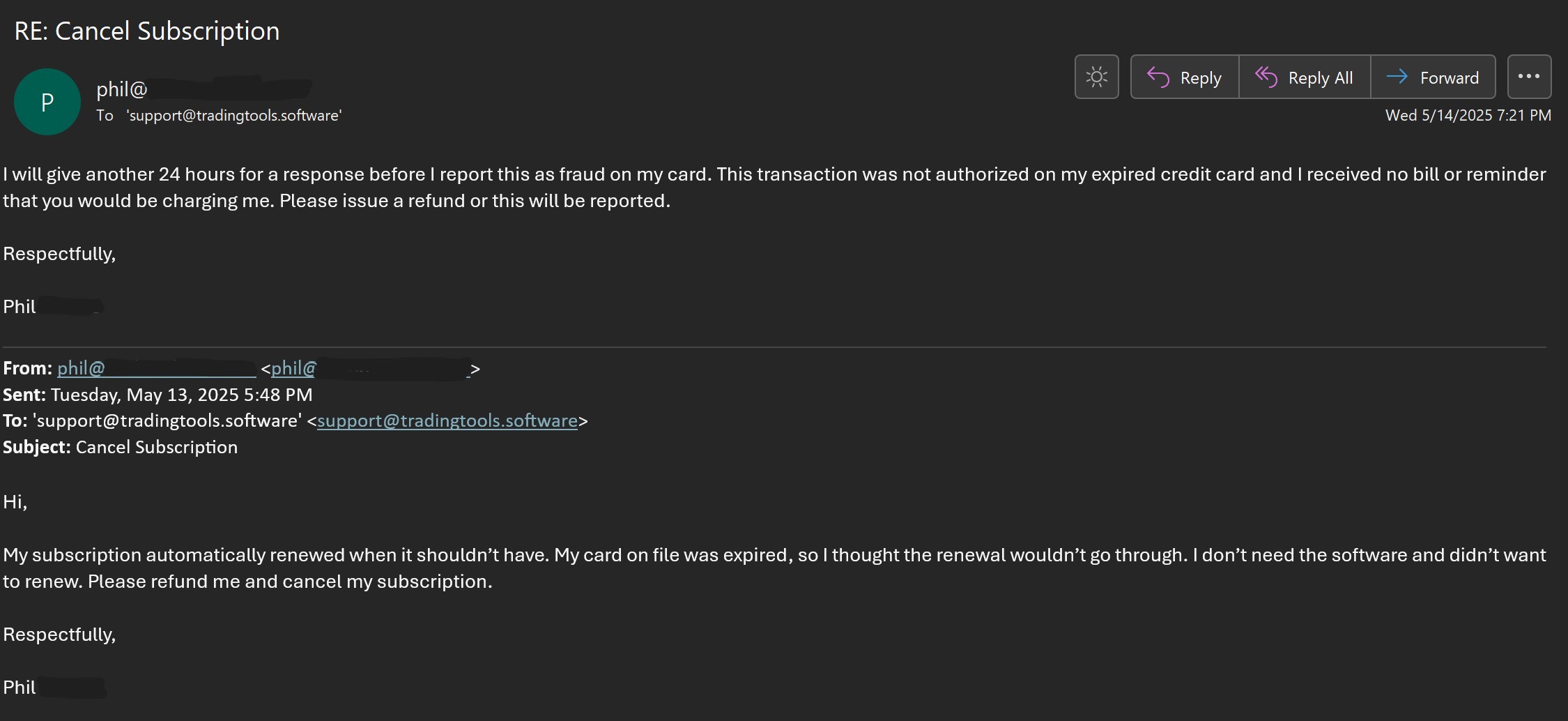Click the sender avatar circle with P
This screenshot has width=1568, height=721.
pos(47,102)
